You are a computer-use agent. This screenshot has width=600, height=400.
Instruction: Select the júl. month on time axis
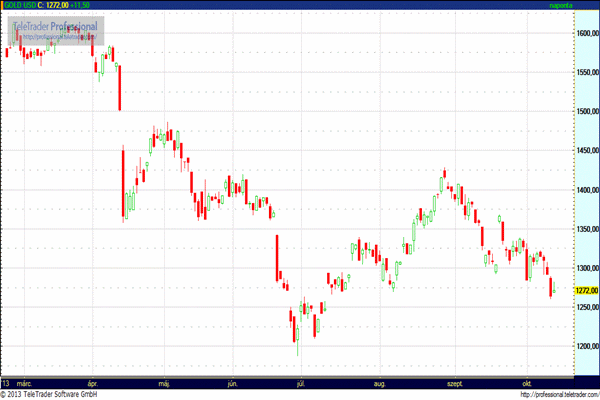click(300, 383)
